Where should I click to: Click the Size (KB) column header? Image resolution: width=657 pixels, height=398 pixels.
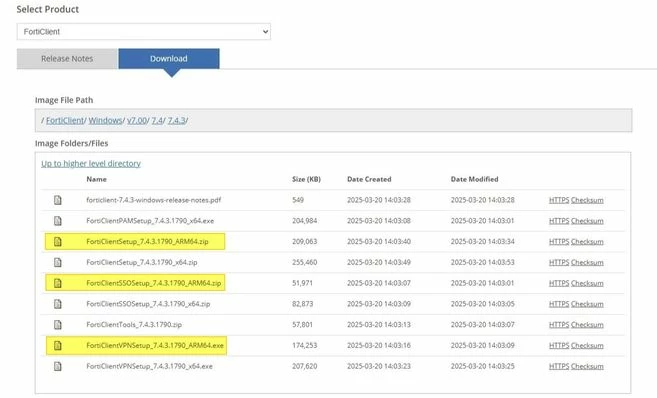point(306,179)
